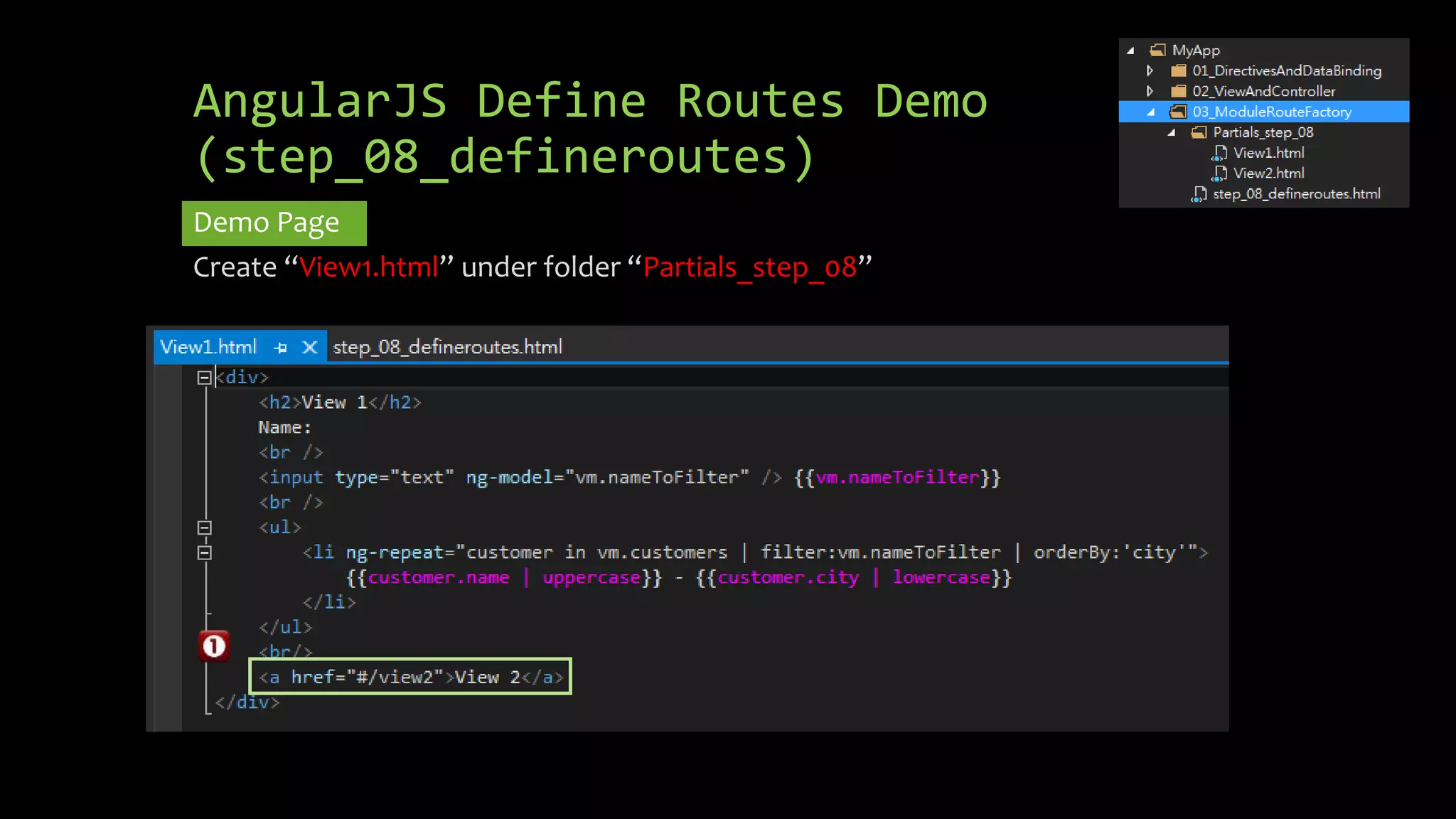
Task: Click the li ng-repeat code line
Action: pyautogui.click(x=755, y=552)
